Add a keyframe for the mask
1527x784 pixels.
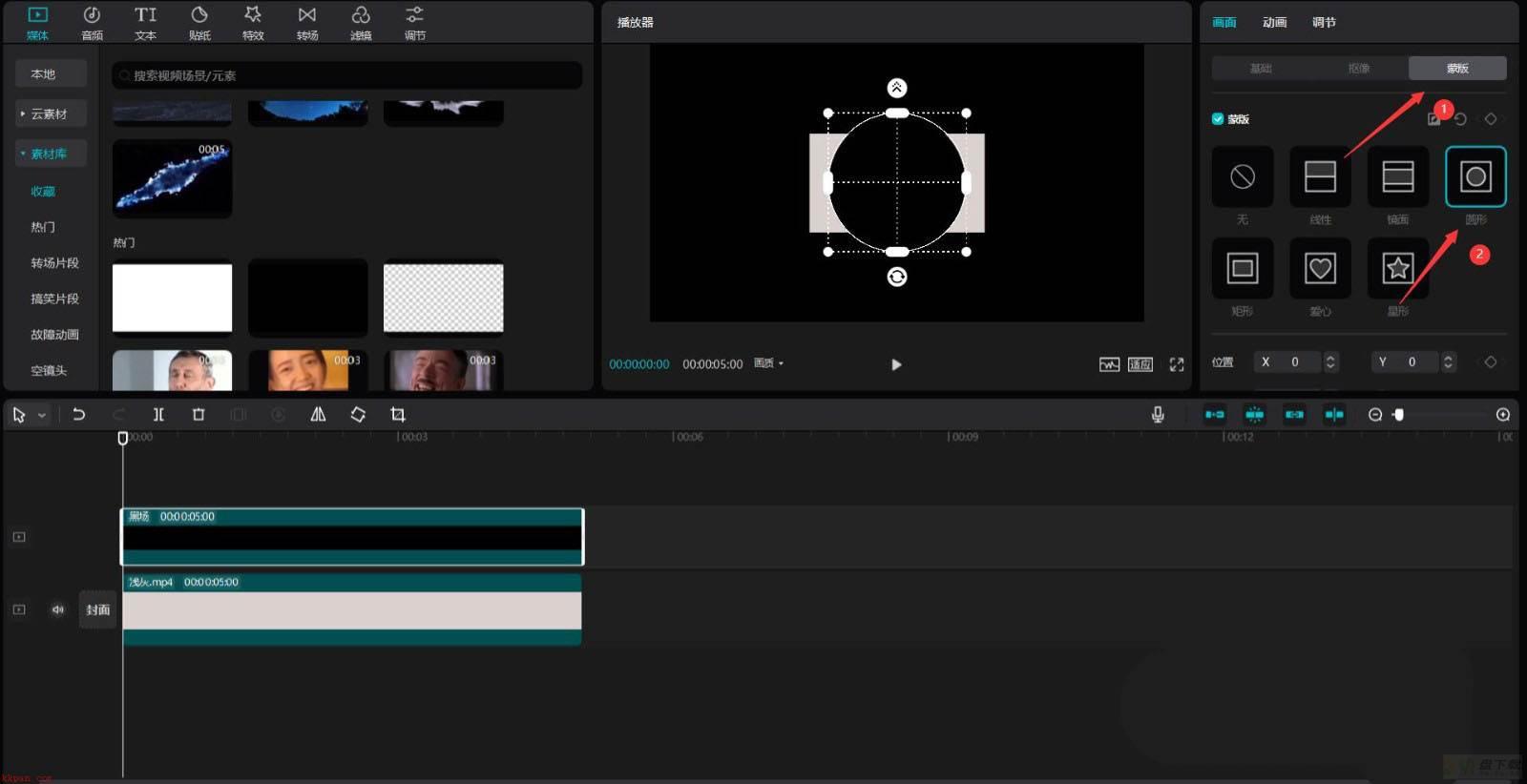(1491, 119)
